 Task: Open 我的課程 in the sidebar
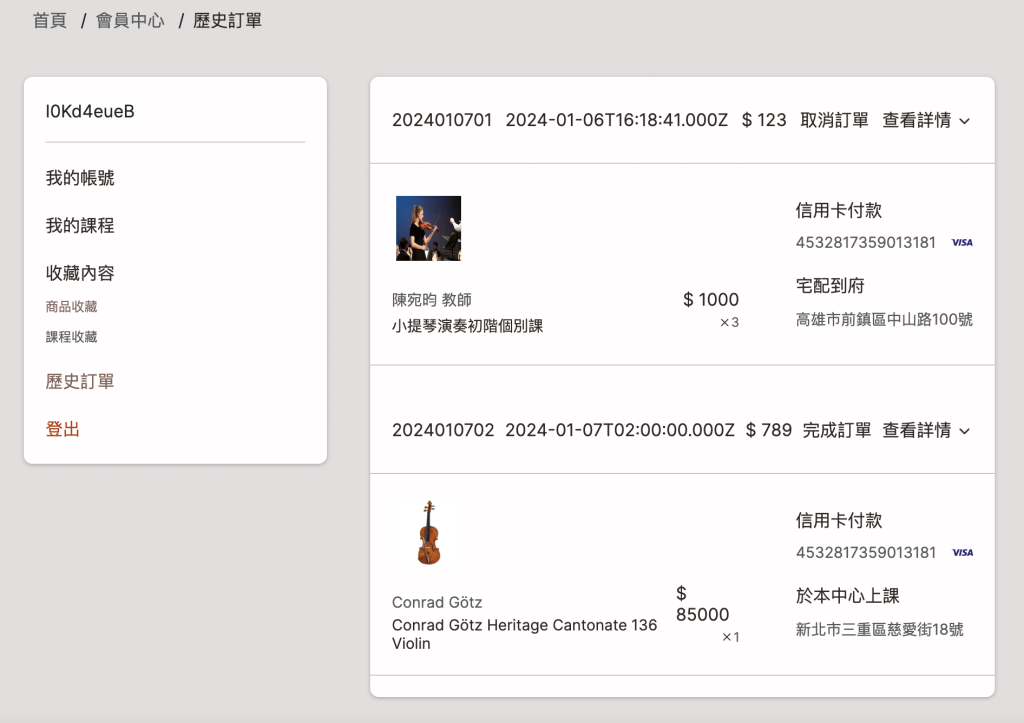click(80, 226)
